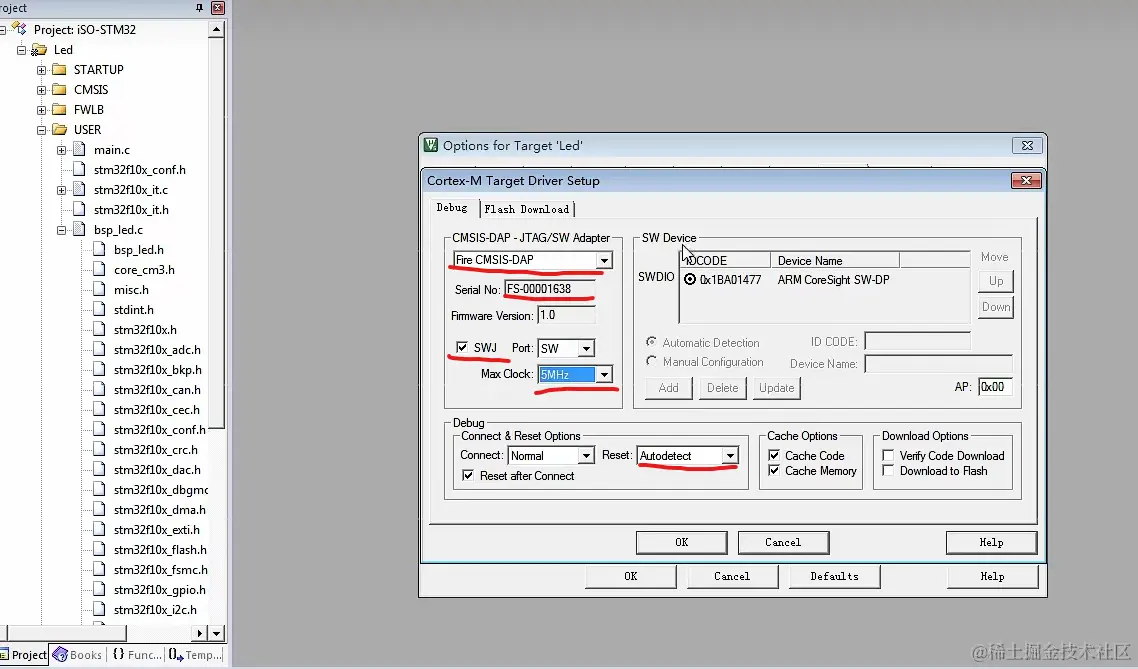This screenshot has width=1138, height=669.
Task: Click Cancel in Options for Target dialog
Action: click(732, 576)
